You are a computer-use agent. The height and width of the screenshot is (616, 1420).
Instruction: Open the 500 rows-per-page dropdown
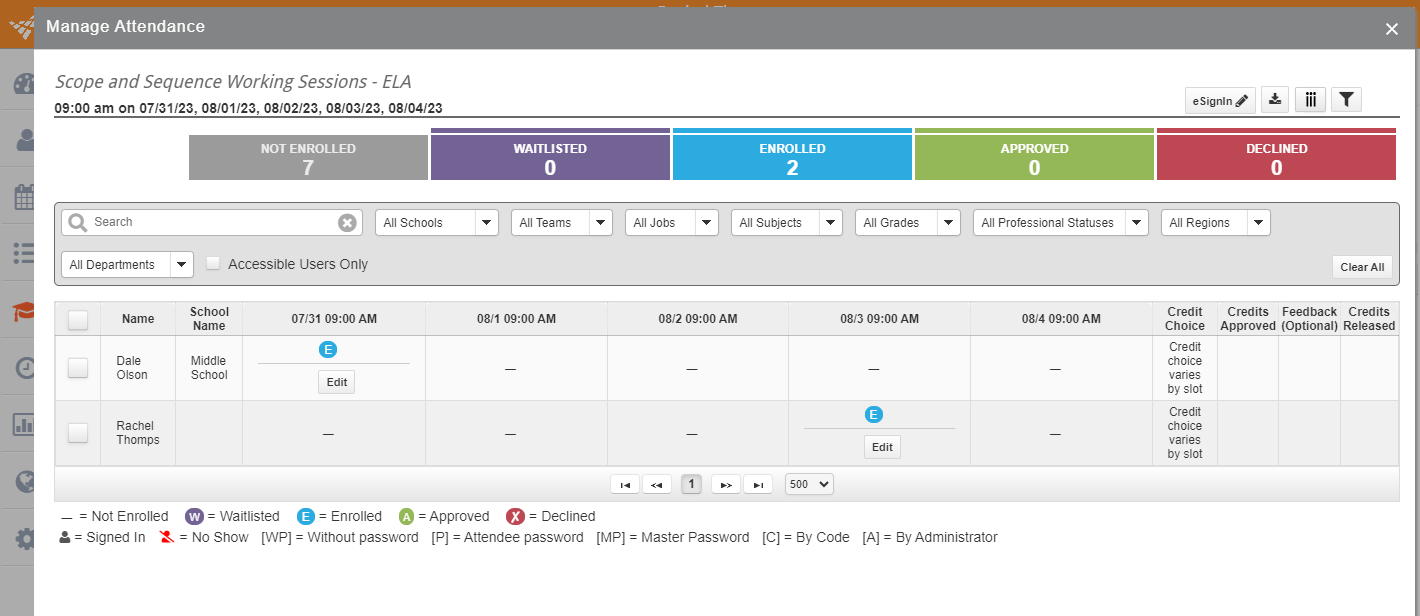pyautogui.click(x=809, y=484)
